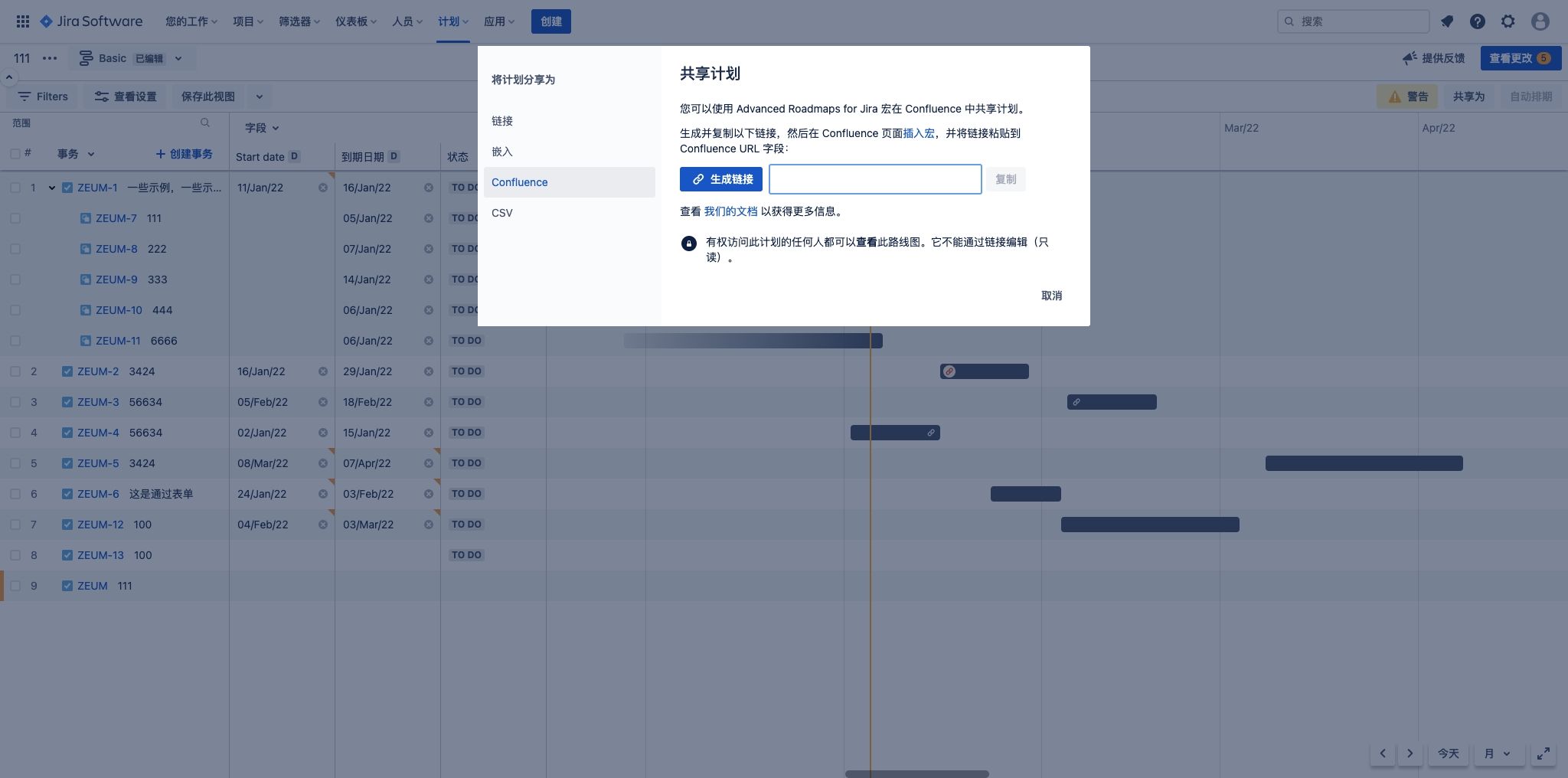
Task: Click the ZEUM-7 subtask type icon
Action: pos(86,218)
